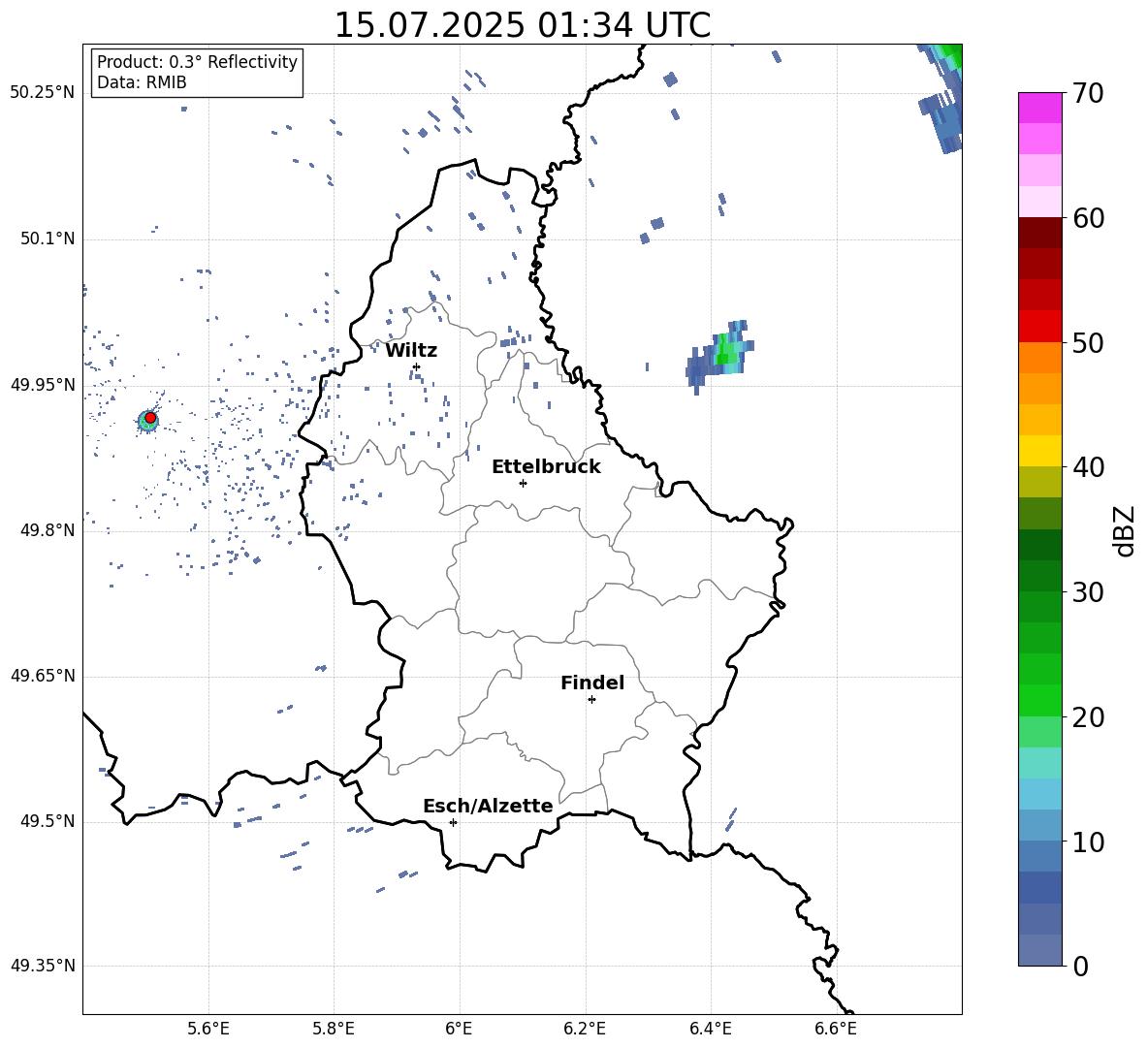Click the 70 dBZ colorbar tick label
Viewport: 1148px width, 1048px height.
pyautogui.click(x=1088, y=93)
